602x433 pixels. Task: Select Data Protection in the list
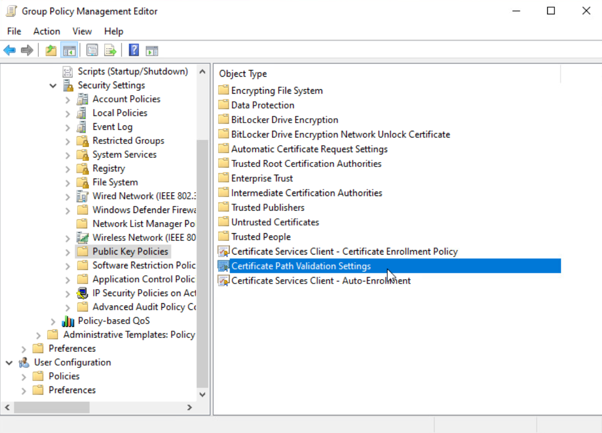click(x=263, y=105)
